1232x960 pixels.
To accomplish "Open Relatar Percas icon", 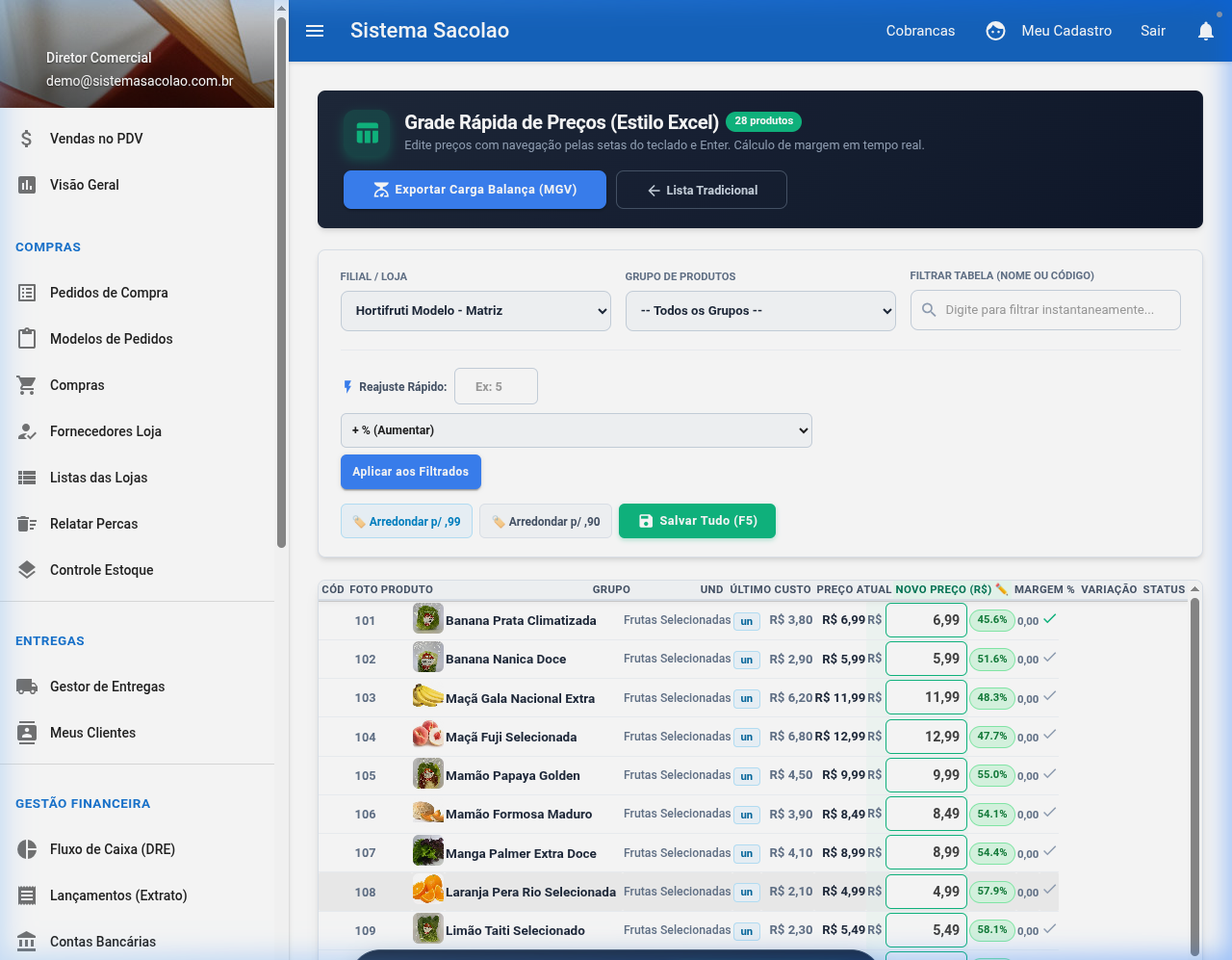I will pyautogui.click(x=27, y=524).
